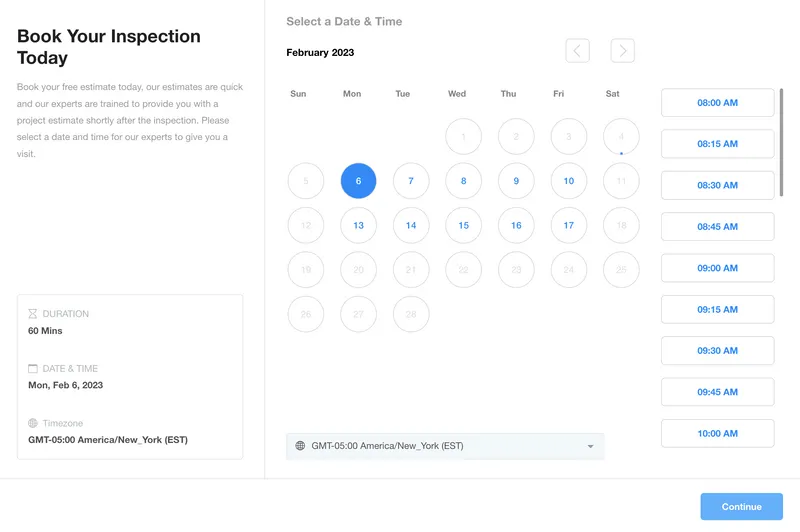Click the calendar icon beside Date & Time
The height and width of the screenshot is (532, 800).
coord(33,368)
